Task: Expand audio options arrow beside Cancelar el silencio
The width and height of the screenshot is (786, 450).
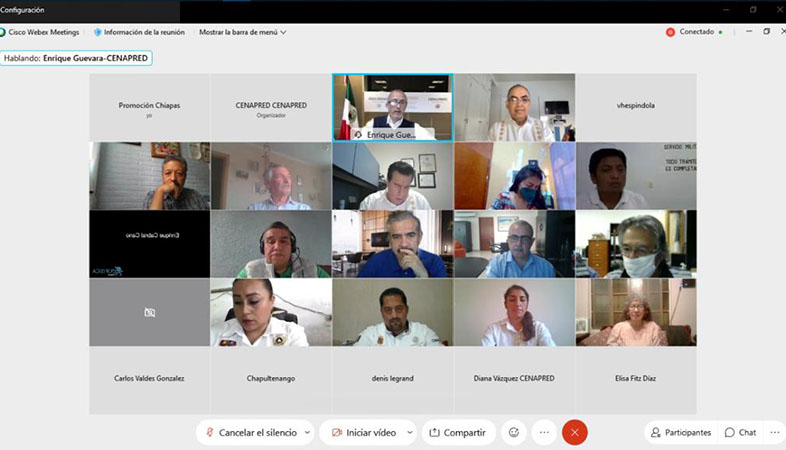Action: (307, 432)
